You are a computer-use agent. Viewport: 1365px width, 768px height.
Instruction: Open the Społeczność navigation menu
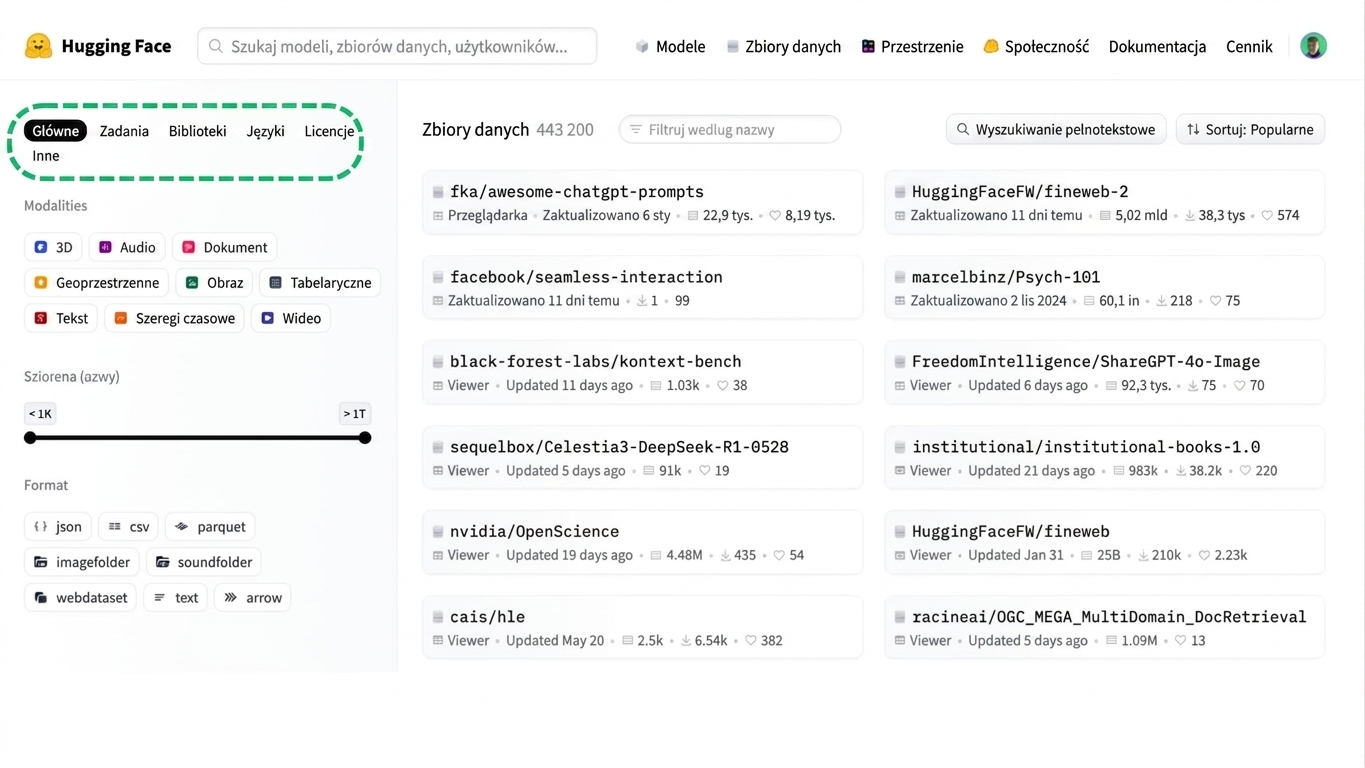(1036, 47)
